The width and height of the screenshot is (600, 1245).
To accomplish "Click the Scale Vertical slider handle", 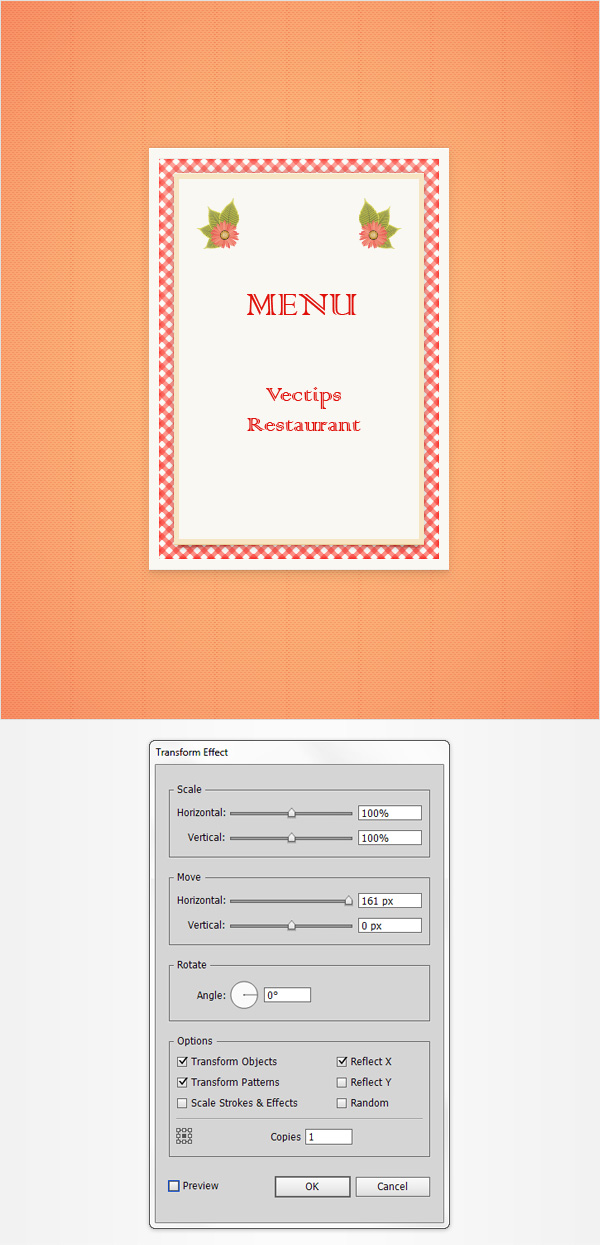I will [291, 838].
